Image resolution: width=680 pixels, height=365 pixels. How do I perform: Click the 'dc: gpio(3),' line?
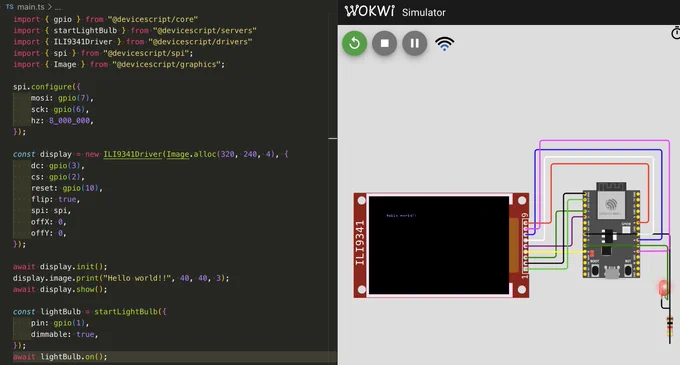[58, 166]
